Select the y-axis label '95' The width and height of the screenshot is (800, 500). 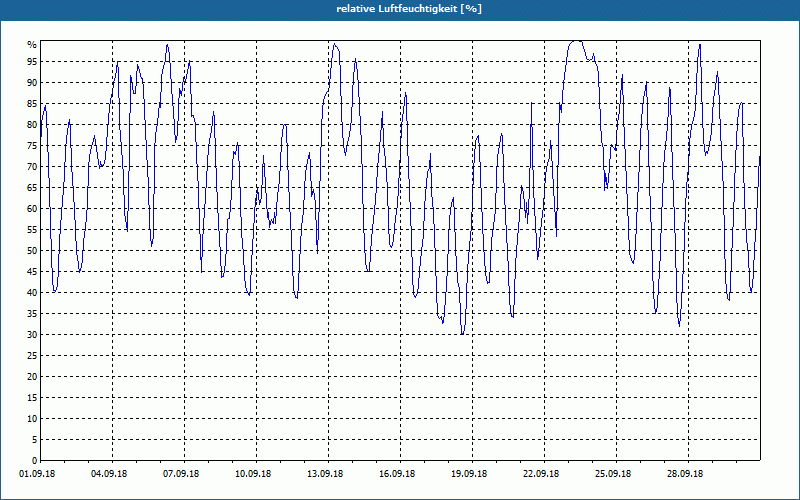32,62
